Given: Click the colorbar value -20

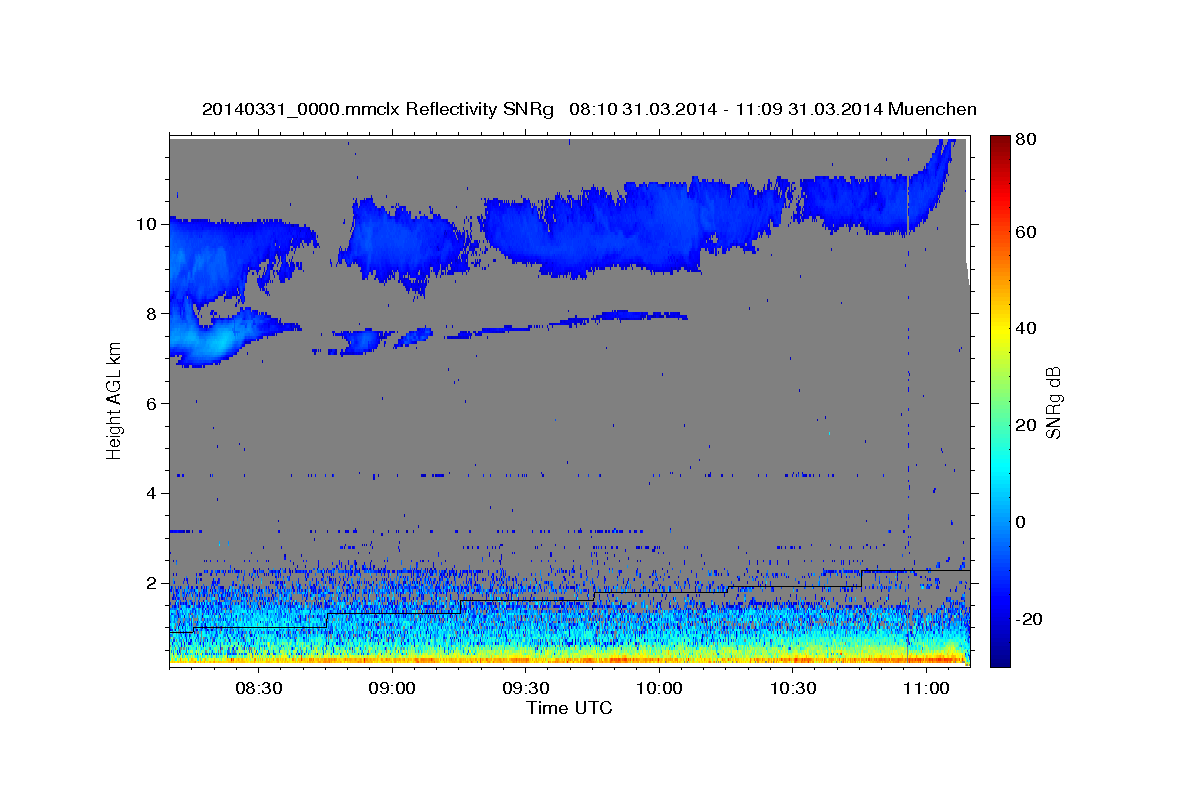Looking at the screenshot, I should [x=1029, y=619].
